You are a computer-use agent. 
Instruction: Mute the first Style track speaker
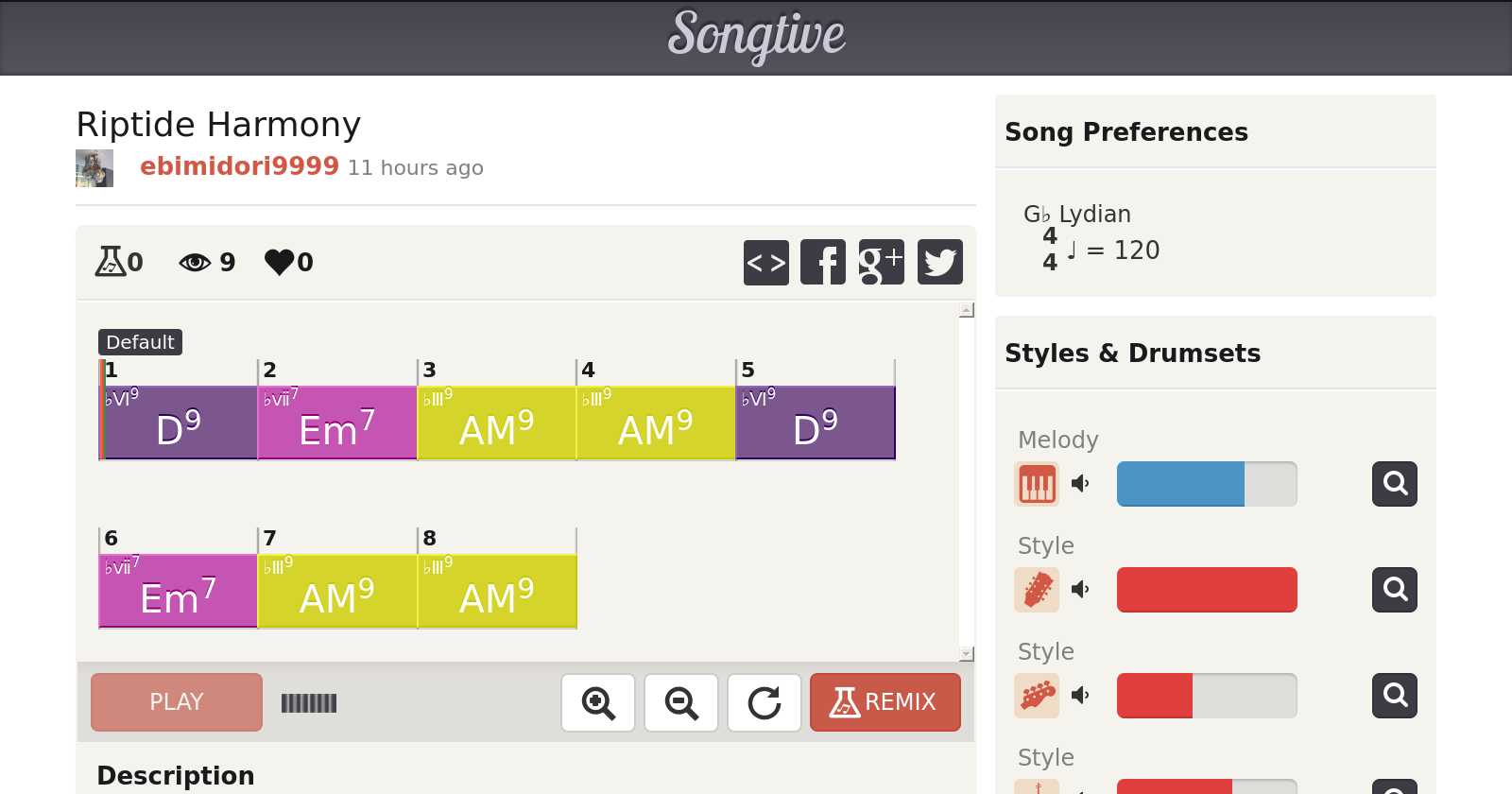click(x=1080, y=590)
